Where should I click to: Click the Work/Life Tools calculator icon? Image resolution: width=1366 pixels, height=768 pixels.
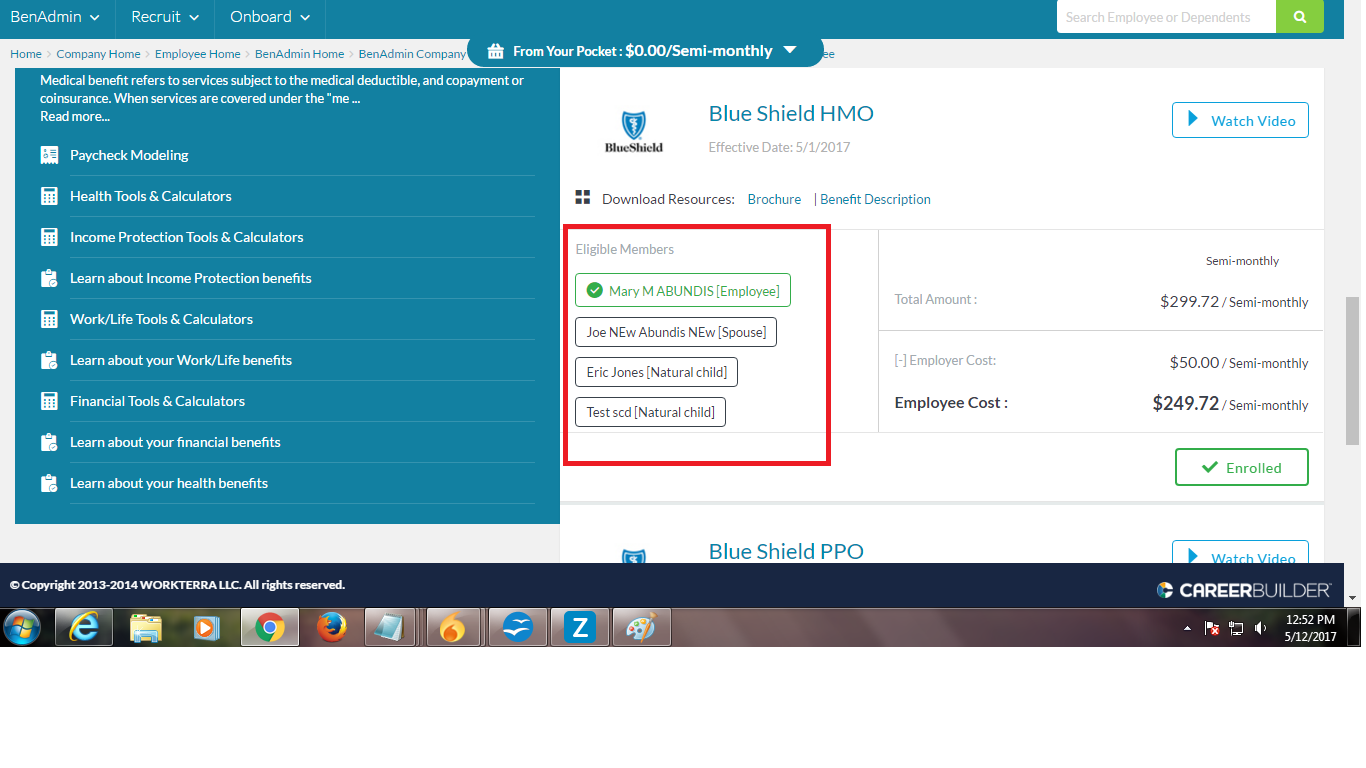point(49,319)
